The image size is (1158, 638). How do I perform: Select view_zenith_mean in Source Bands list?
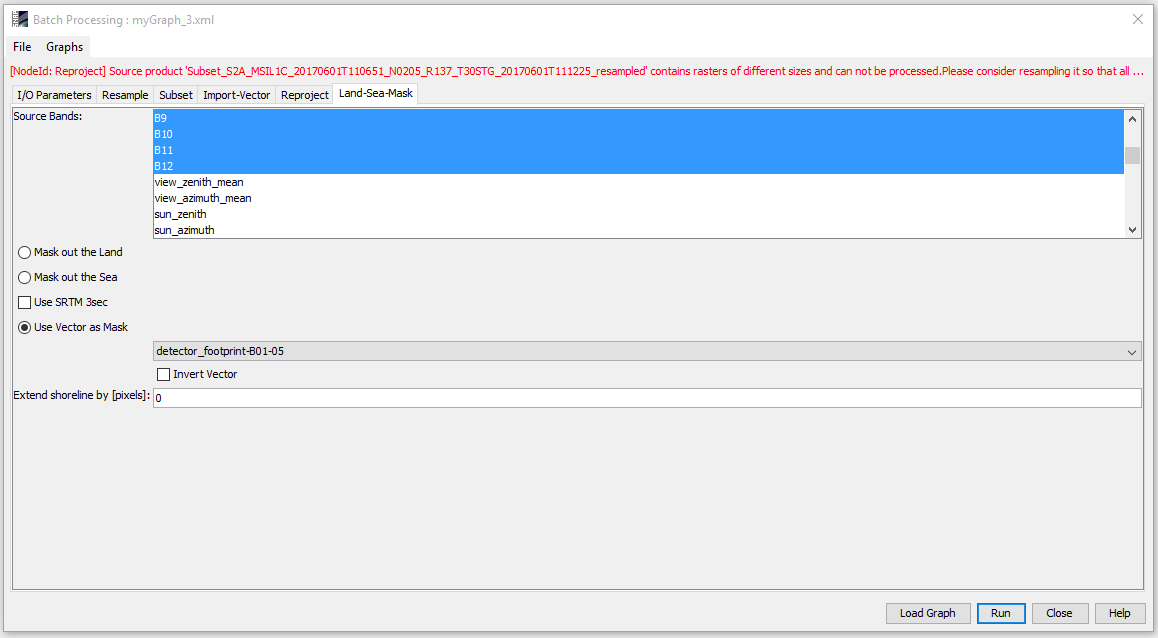click(x=638, y=182)
